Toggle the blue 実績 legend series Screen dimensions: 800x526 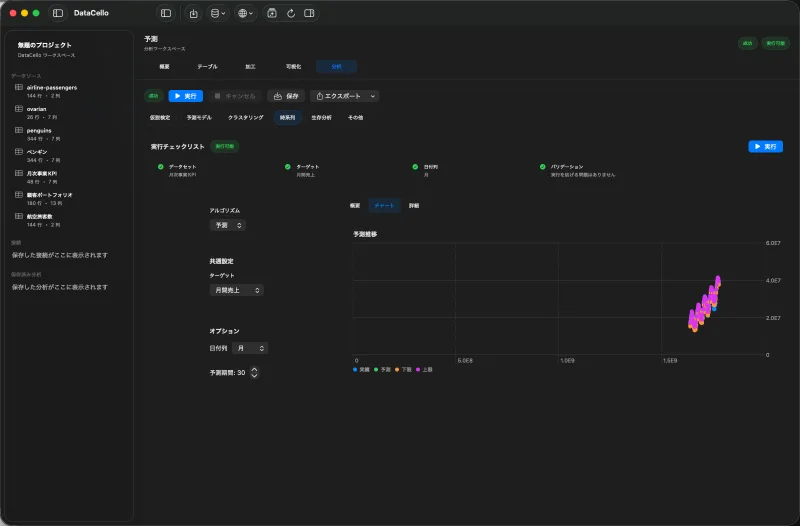tap(361, 369)
